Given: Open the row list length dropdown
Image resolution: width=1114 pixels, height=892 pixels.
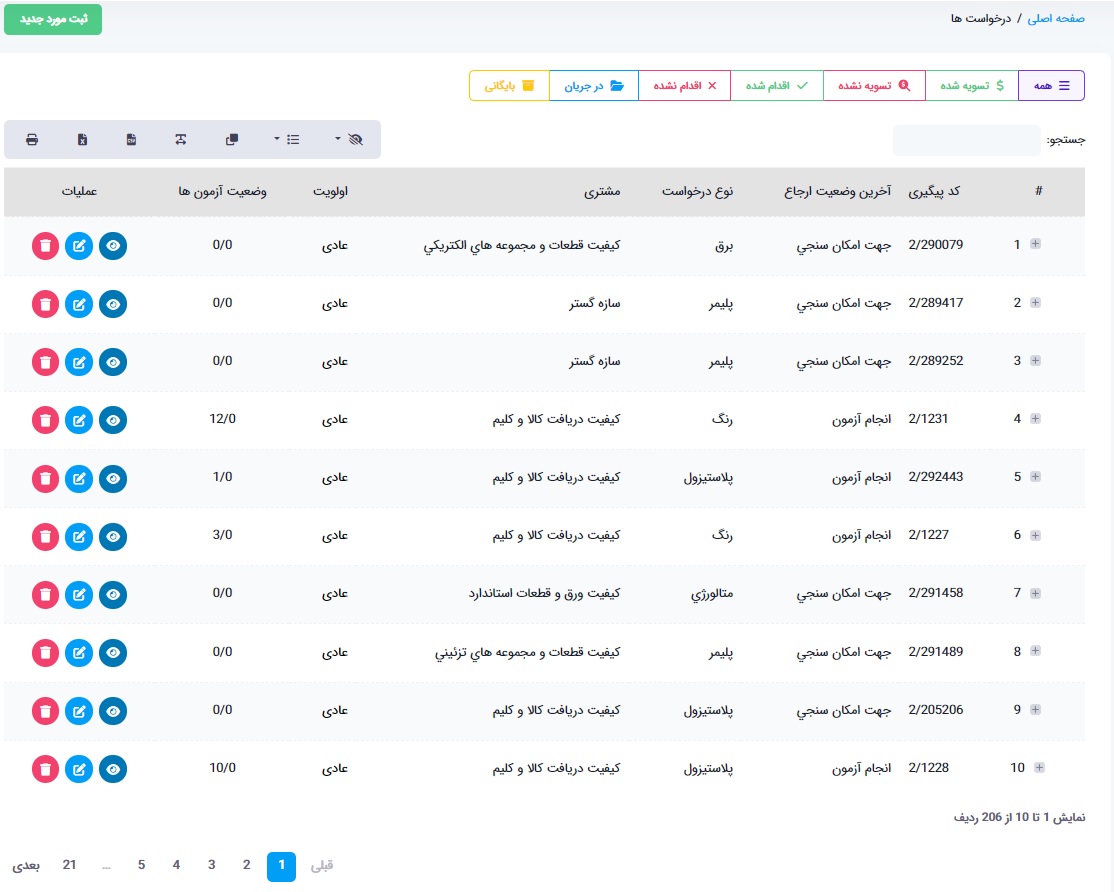Looking at the screenshot, I should point(287,140).
